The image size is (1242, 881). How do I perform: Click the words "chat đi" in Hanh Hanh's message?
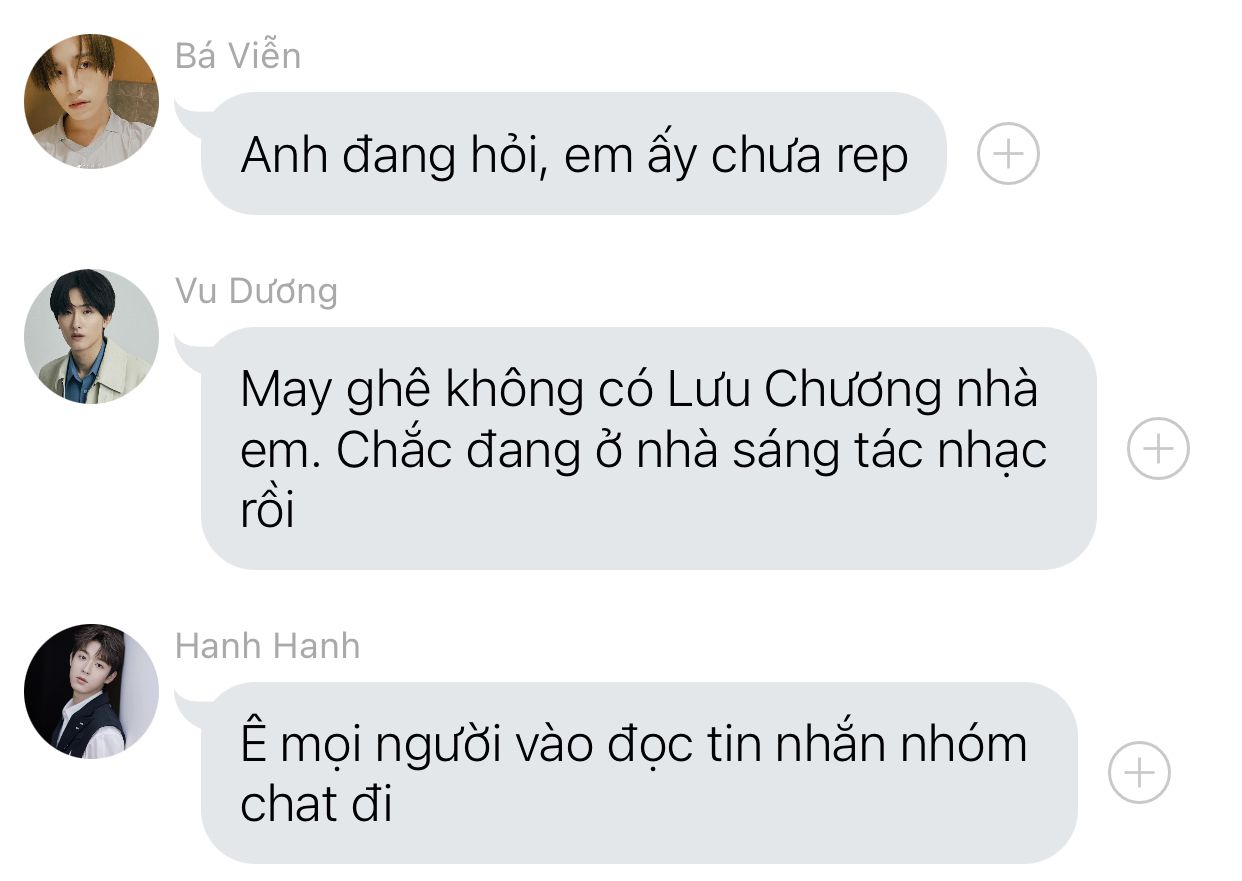316,805
